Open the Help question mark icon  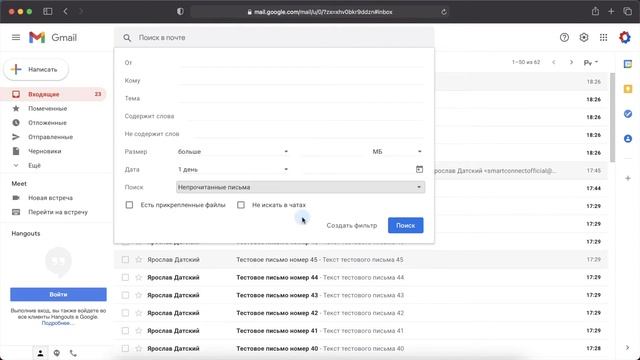564,38
